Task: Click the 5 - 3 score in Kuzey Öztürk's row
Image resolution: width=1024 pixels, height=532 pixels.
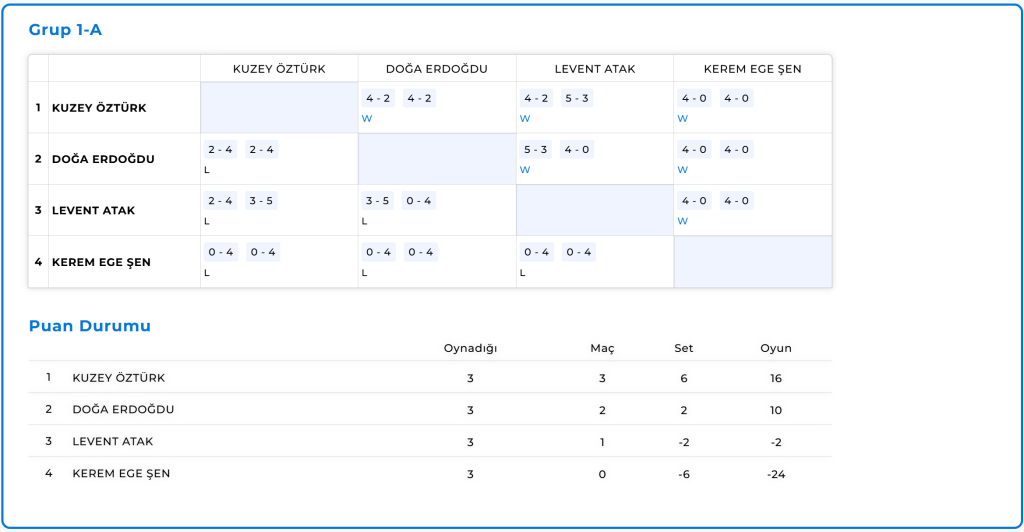Action: click(577, 98)
